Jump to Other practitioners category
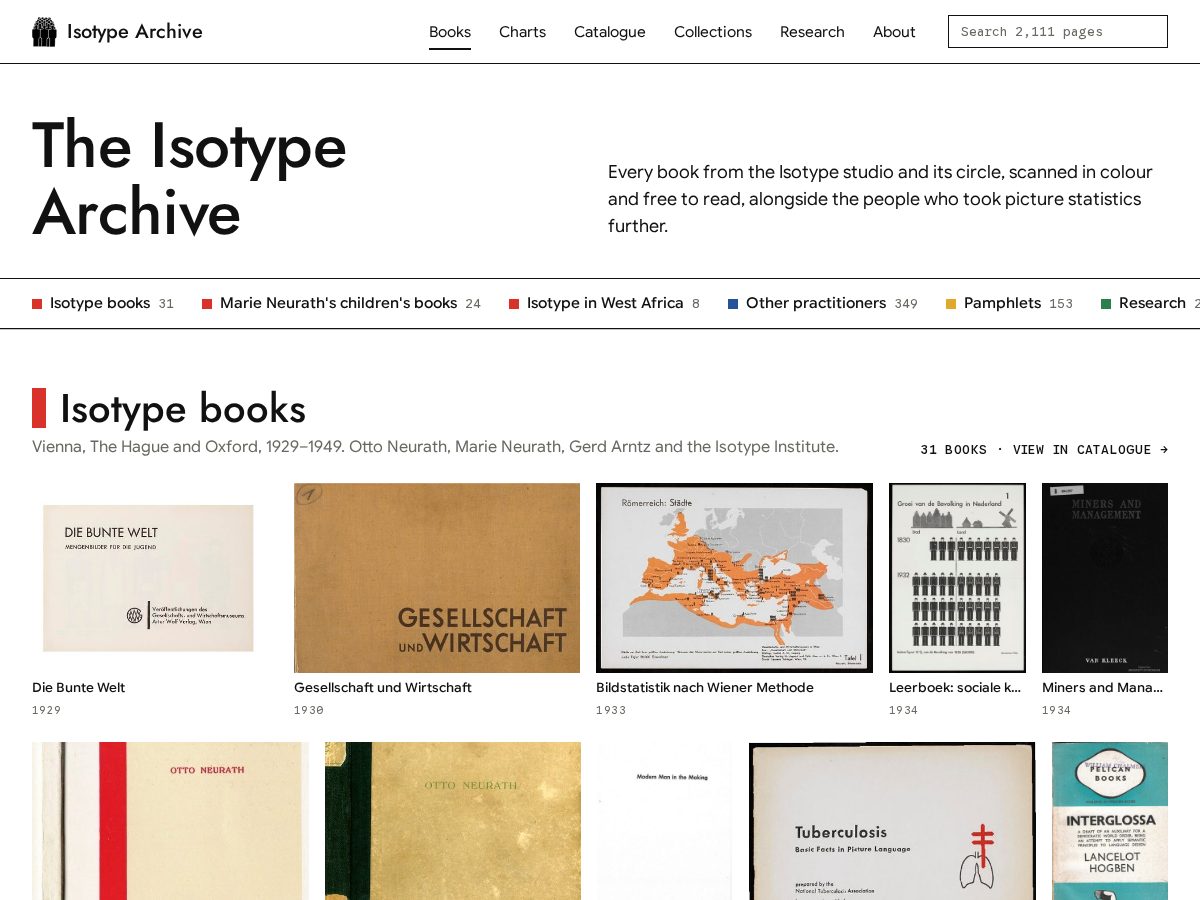 pyautogui.click(x=823, y=303)
